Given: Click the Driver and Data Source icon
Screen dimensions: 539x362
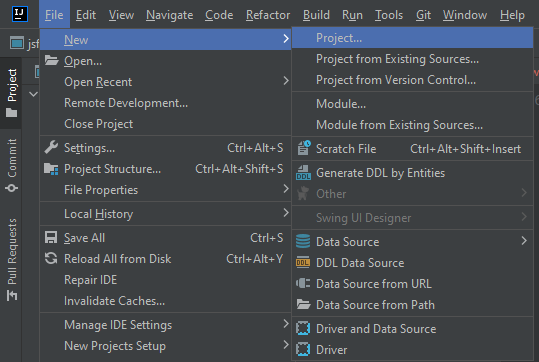Looking at the screenshot, I should (303, 328).
